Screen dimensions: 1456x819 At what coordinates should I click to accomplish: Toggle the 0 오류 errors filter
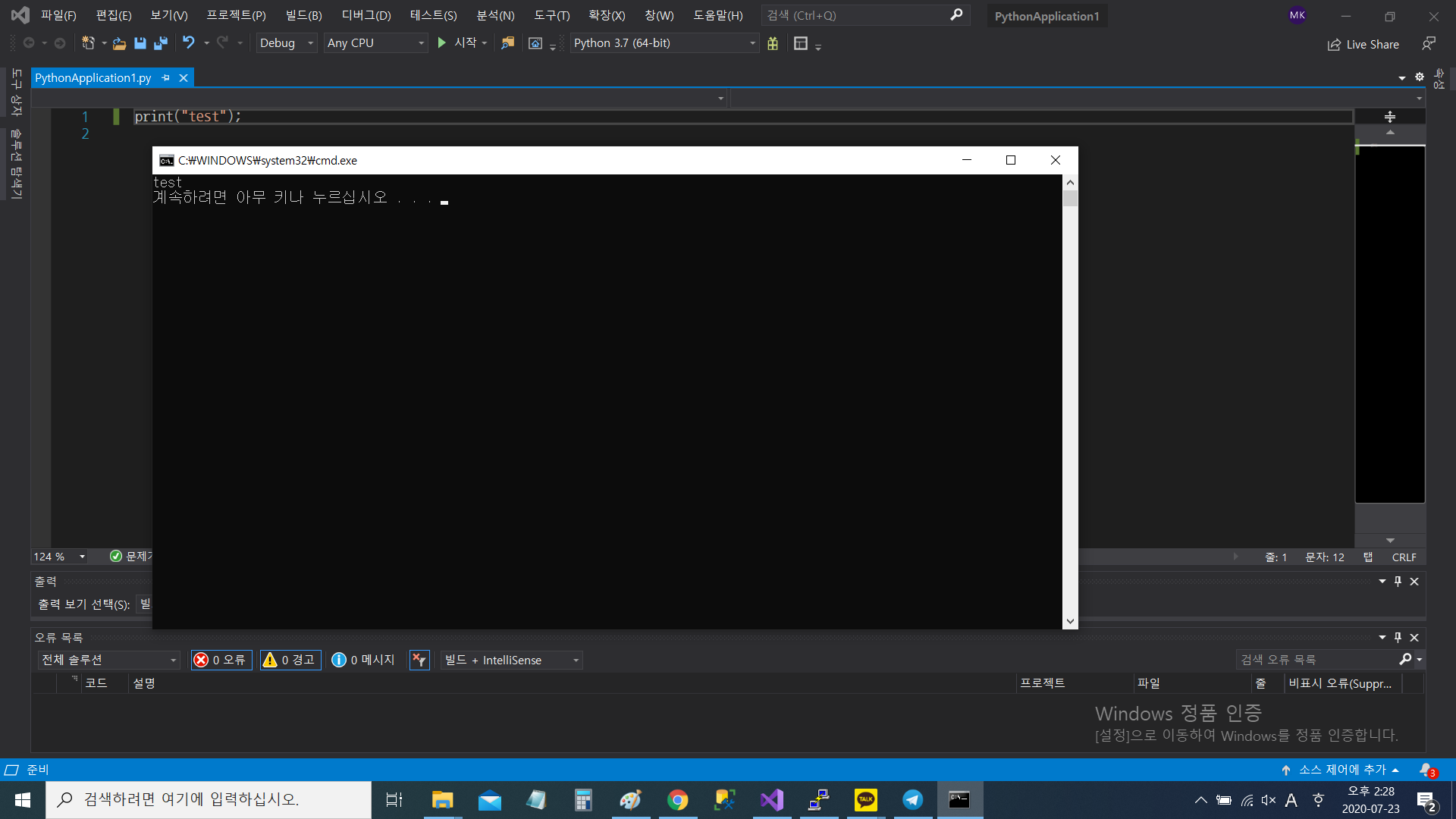[x=221, y=660]
